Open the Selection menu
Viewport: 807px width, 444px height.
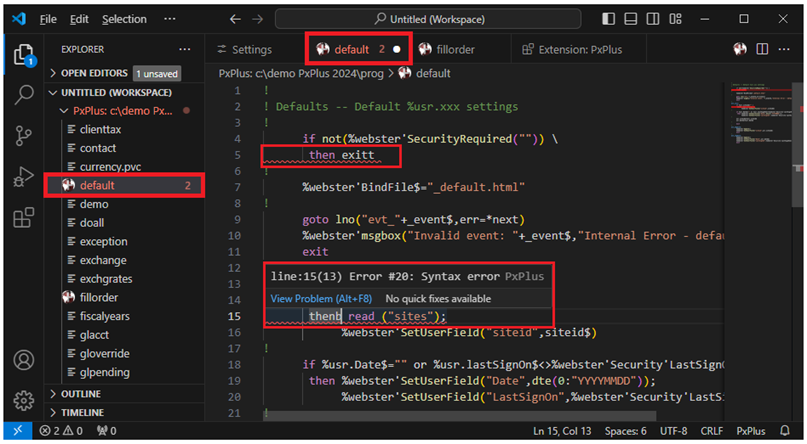(x=123, y=19)
